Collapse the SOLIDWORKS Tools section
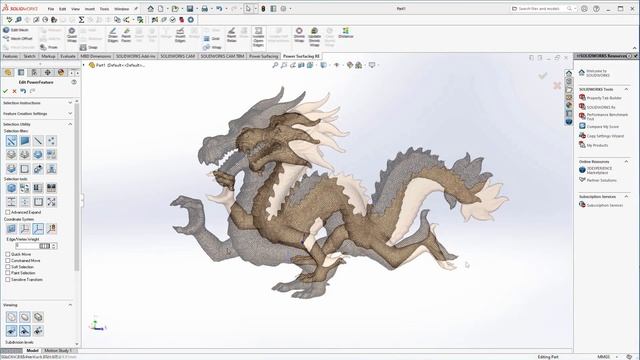Image resolution: width=640 pixels, height=360 pixels. coord(626,89)
